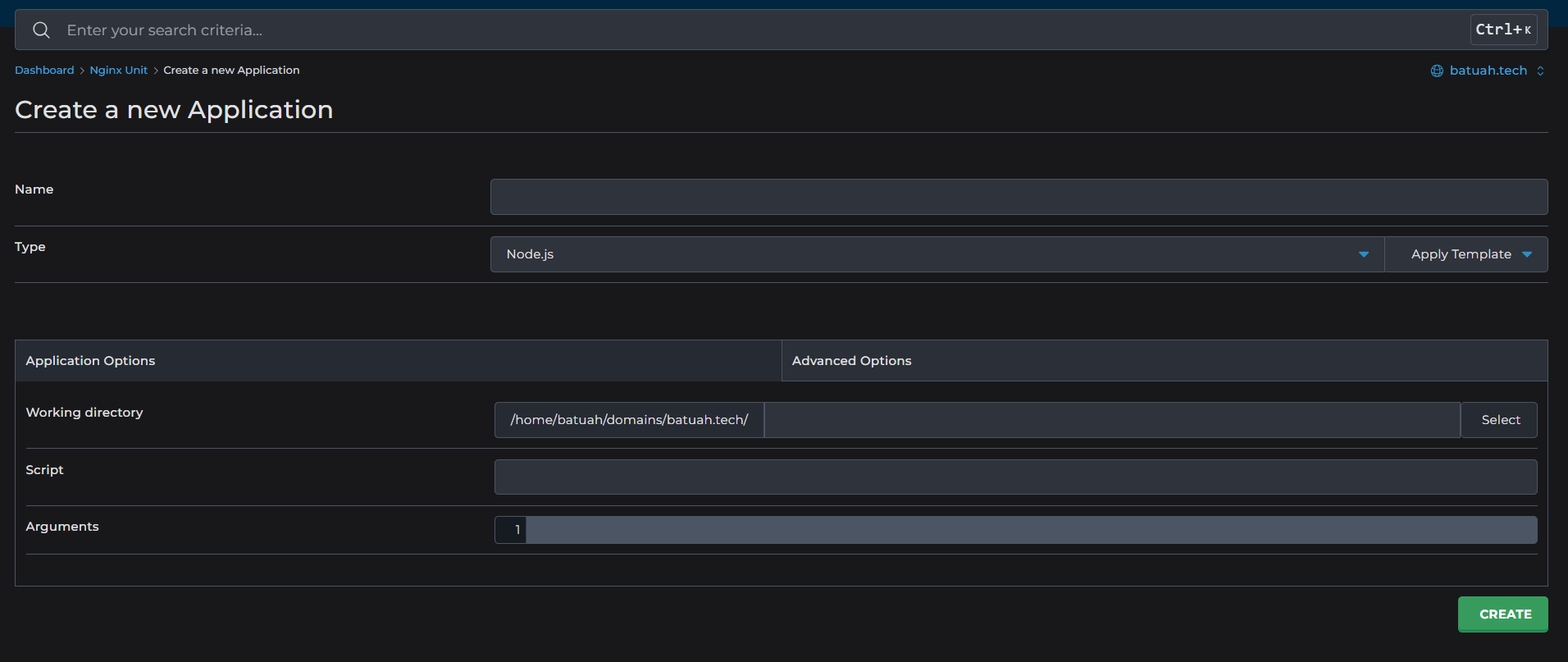This screenshot has height=662, width=1568.
Task: Switch to the Application Options tab
Action: [x=90, y=361]
